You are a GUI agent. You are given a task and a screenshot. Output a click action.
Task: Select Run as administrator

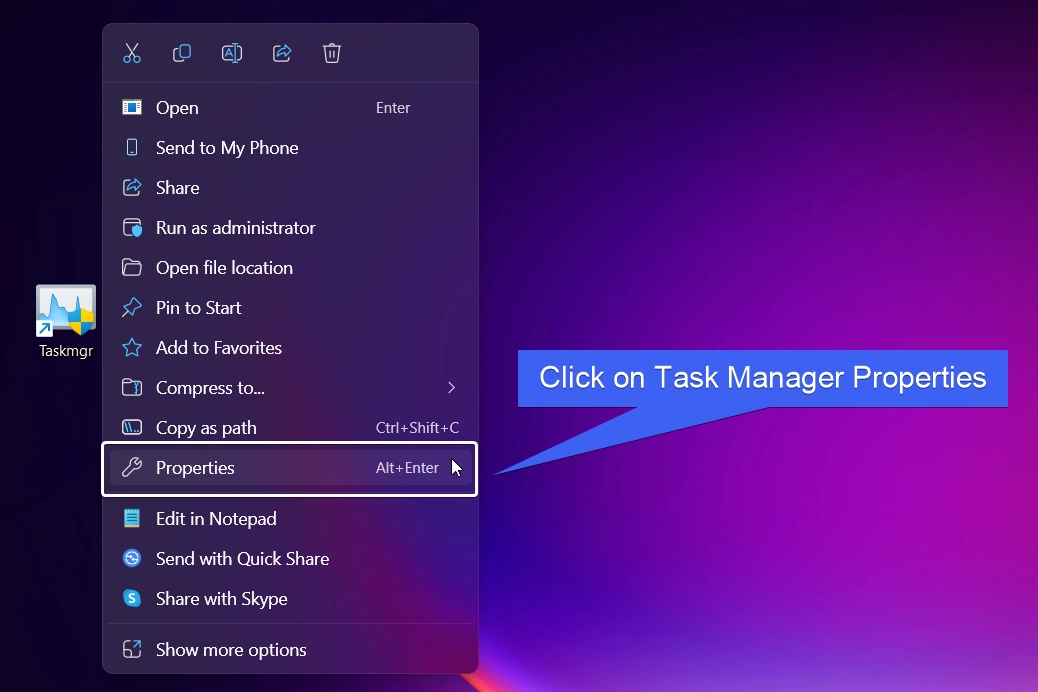(x=290, y=228)
